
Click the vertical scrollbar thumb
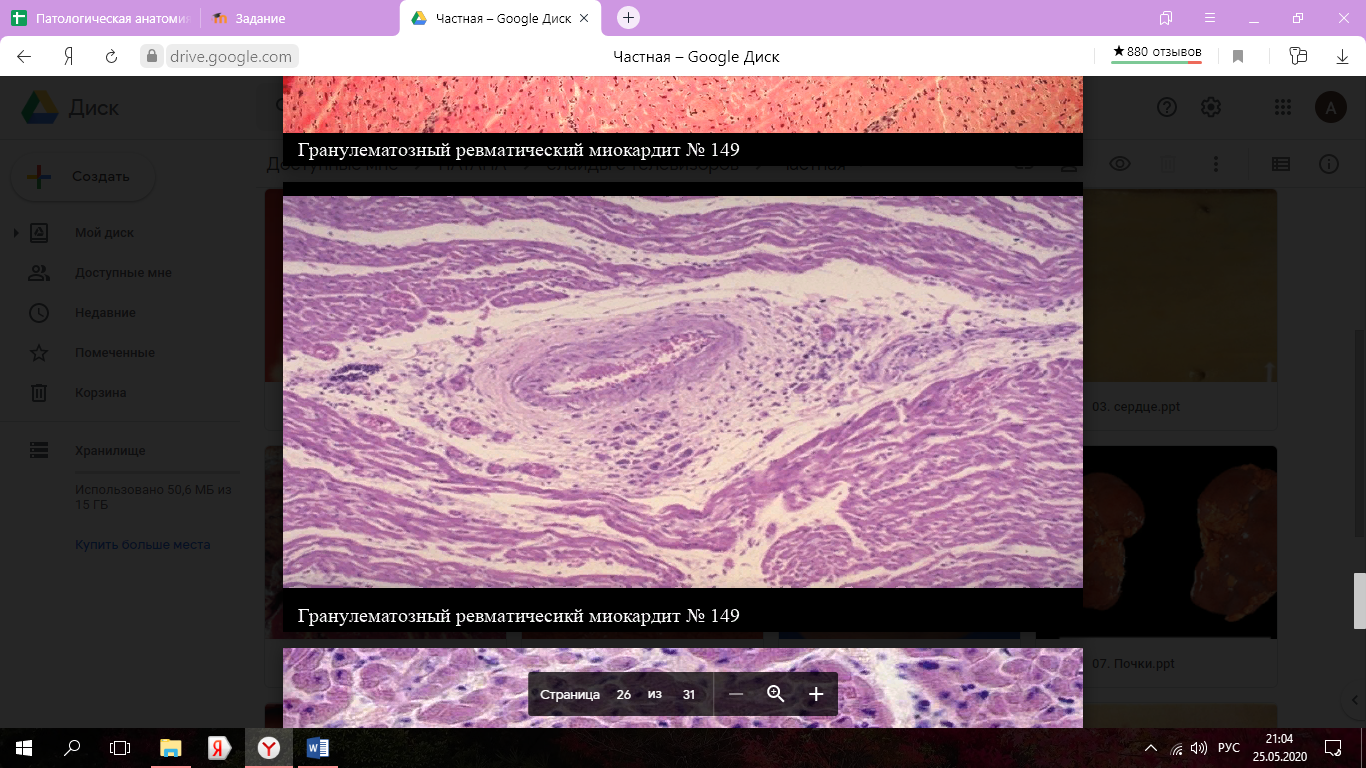[1359, 600]
